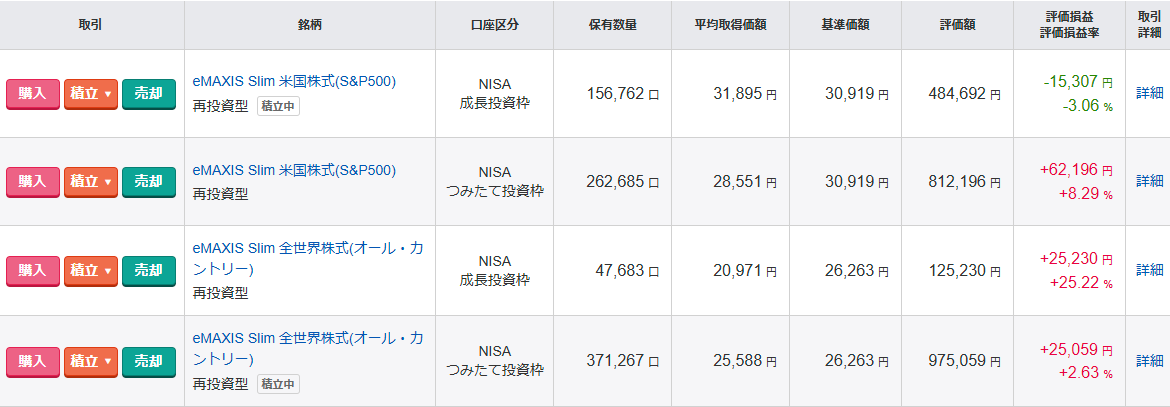
Task: Click 売却 for オール・カントリー 成長投資枠 row
Action: pos(148,270)
